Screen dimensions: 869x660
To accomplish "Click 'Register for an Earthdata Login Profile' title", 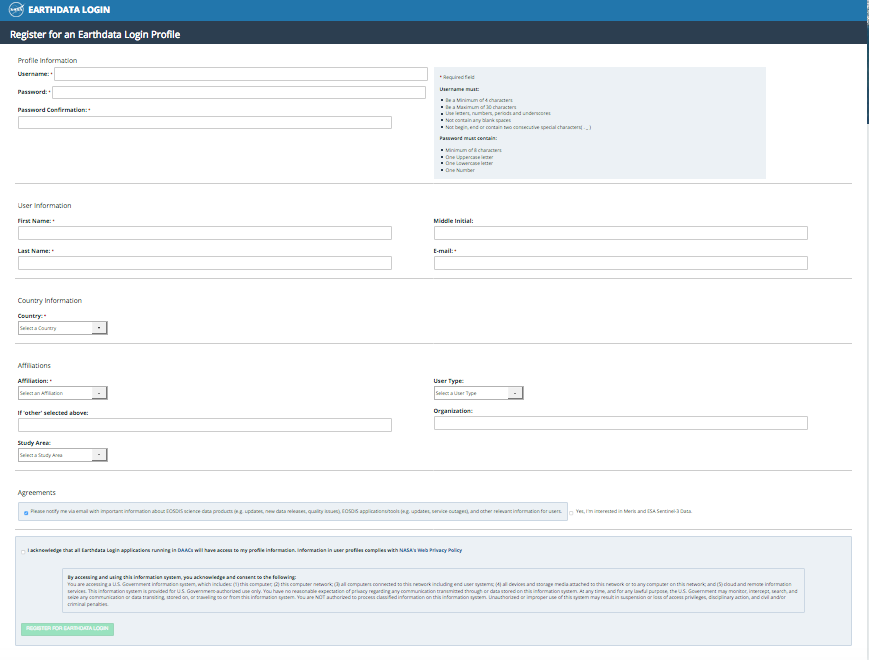I will 95,34.
